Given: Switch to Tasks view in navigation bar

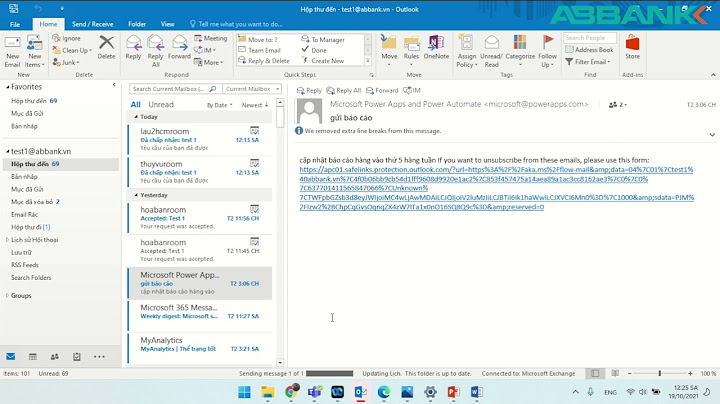Looking at the screenshot, I should pyautogui.click(x=77, y=357).
